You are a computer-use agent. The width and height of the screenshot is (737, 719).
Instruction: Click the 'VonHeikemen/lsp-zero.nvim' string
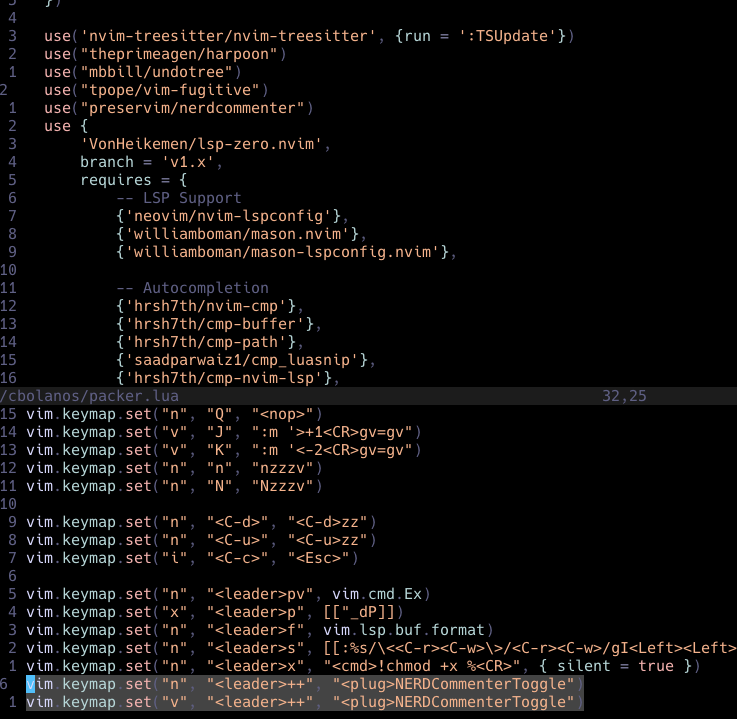click(201, 144)
